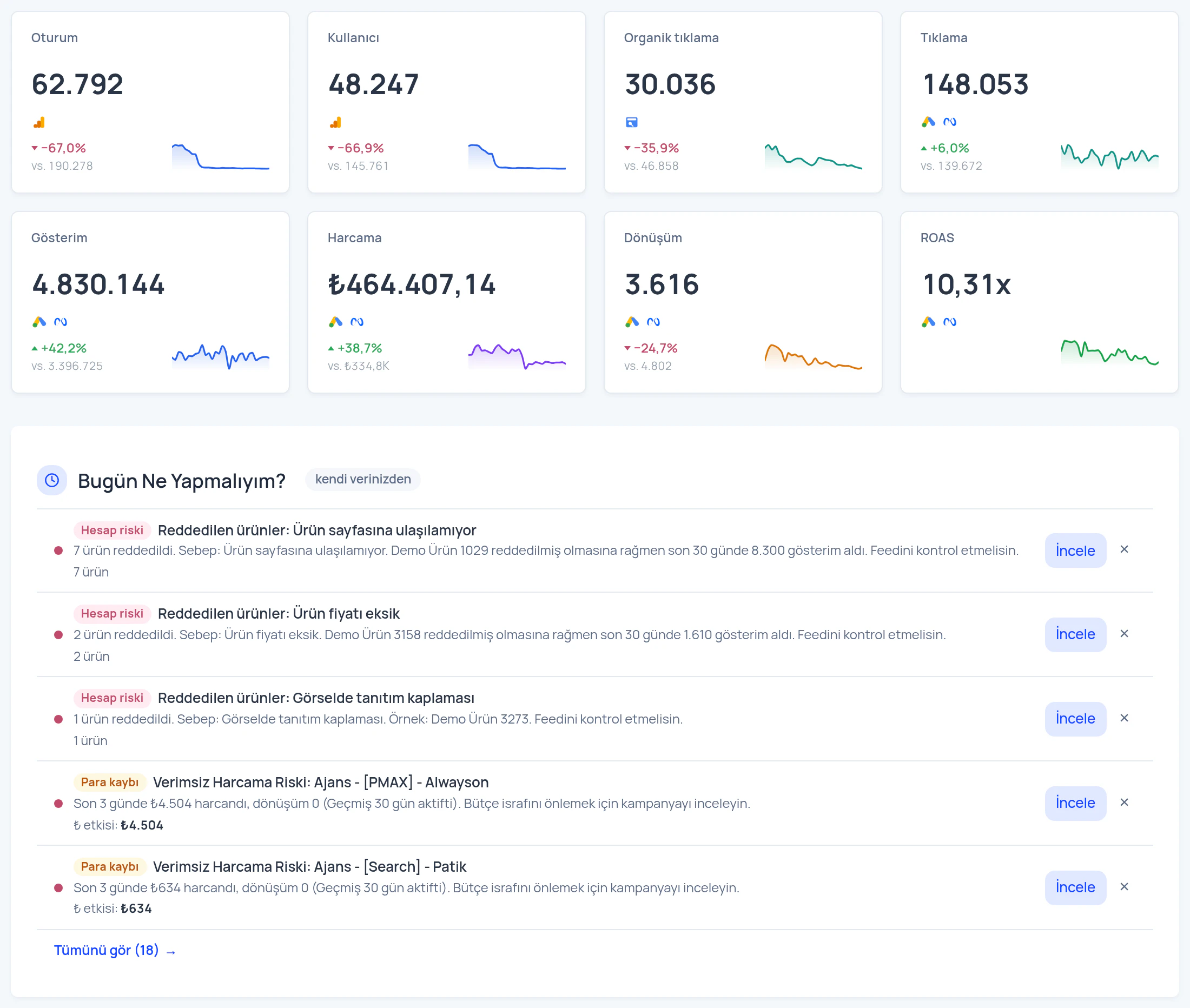Dismiss the Ürün sayfasına ulaşılamıyor alert
The width and height of the screenshot is (1190, 1008).
coord(1123,550)
